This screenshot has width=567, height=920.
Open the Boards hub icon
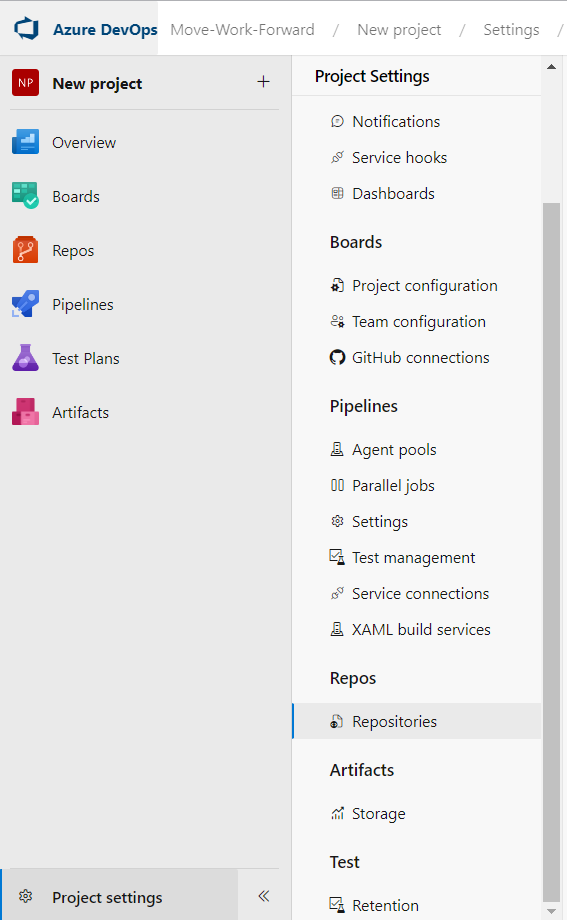25,195
